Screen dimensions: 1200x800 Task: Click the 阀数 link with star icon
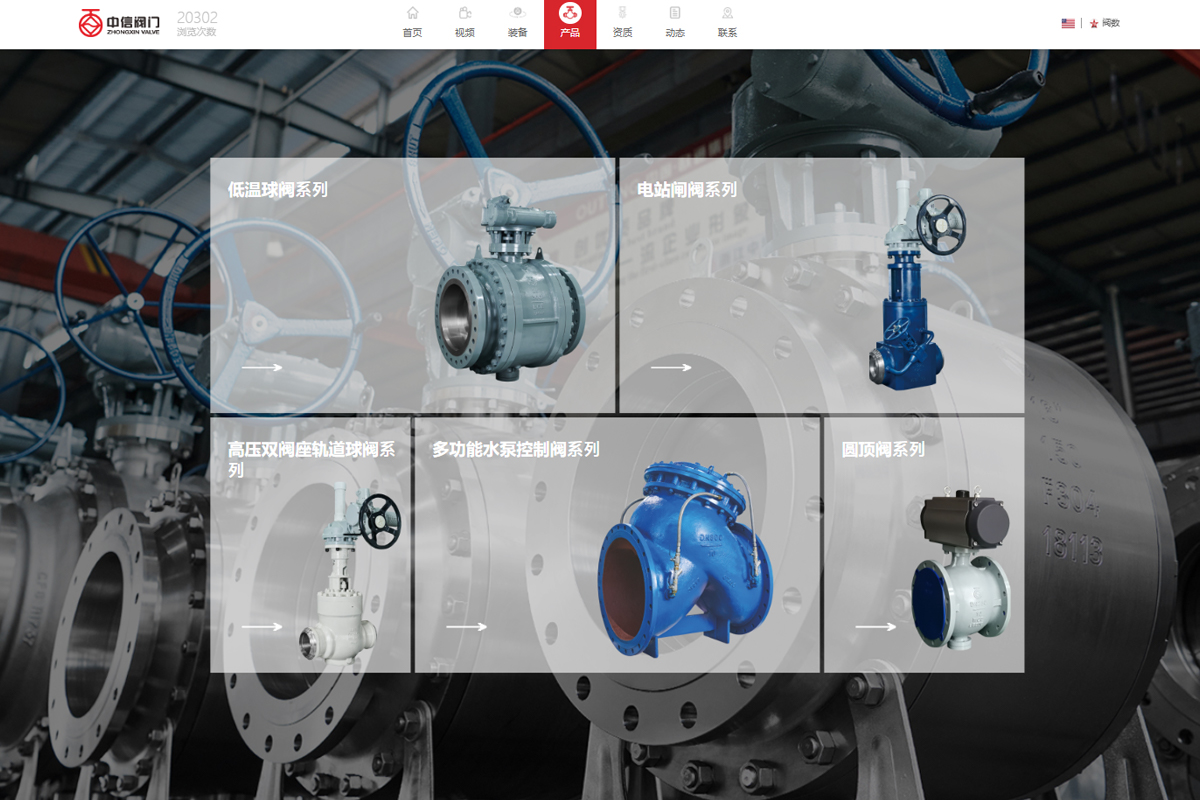pyautogui.click(x=1105, y=23)
